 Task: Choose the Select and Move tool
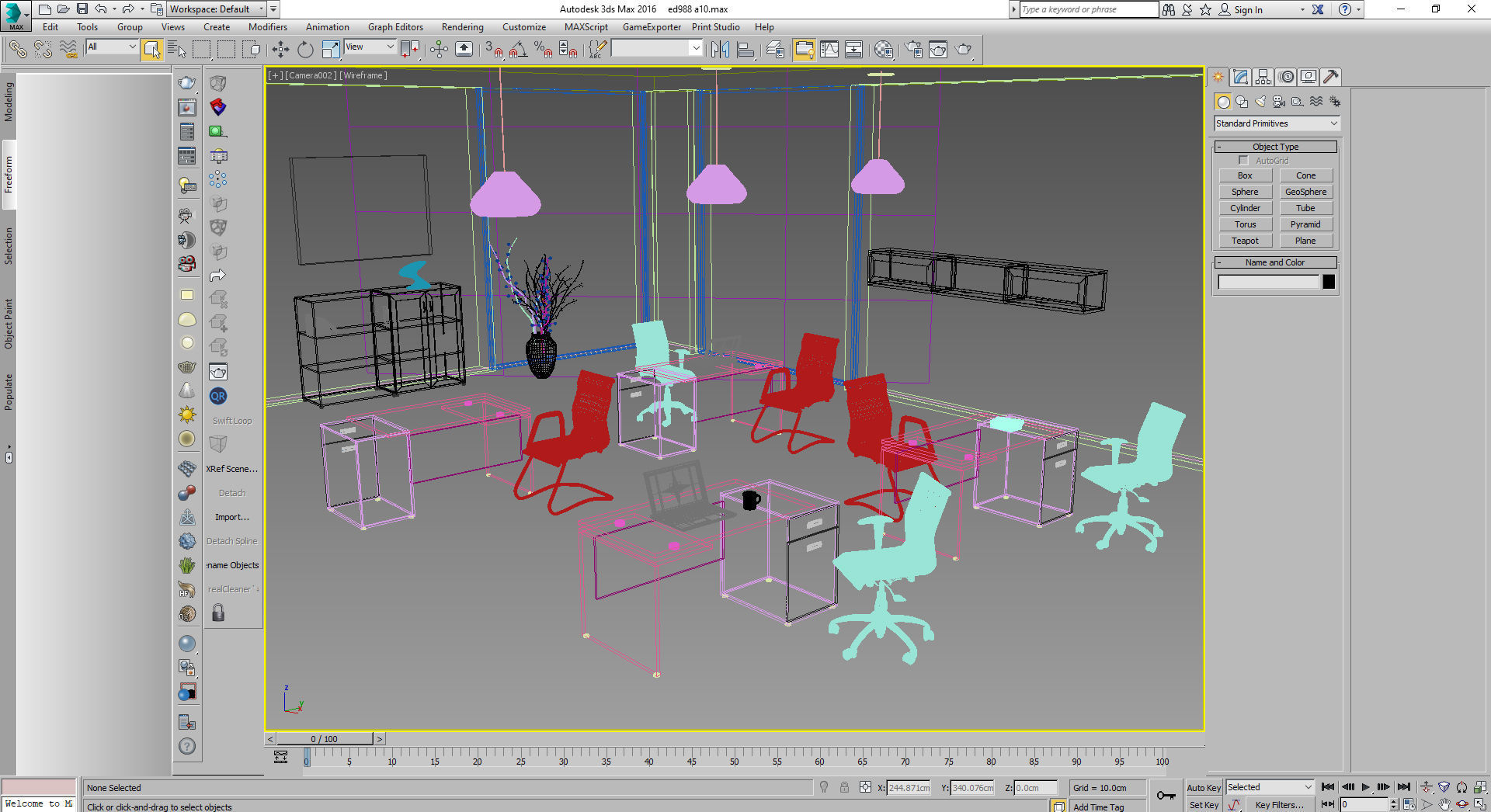[x=280, y=50]
